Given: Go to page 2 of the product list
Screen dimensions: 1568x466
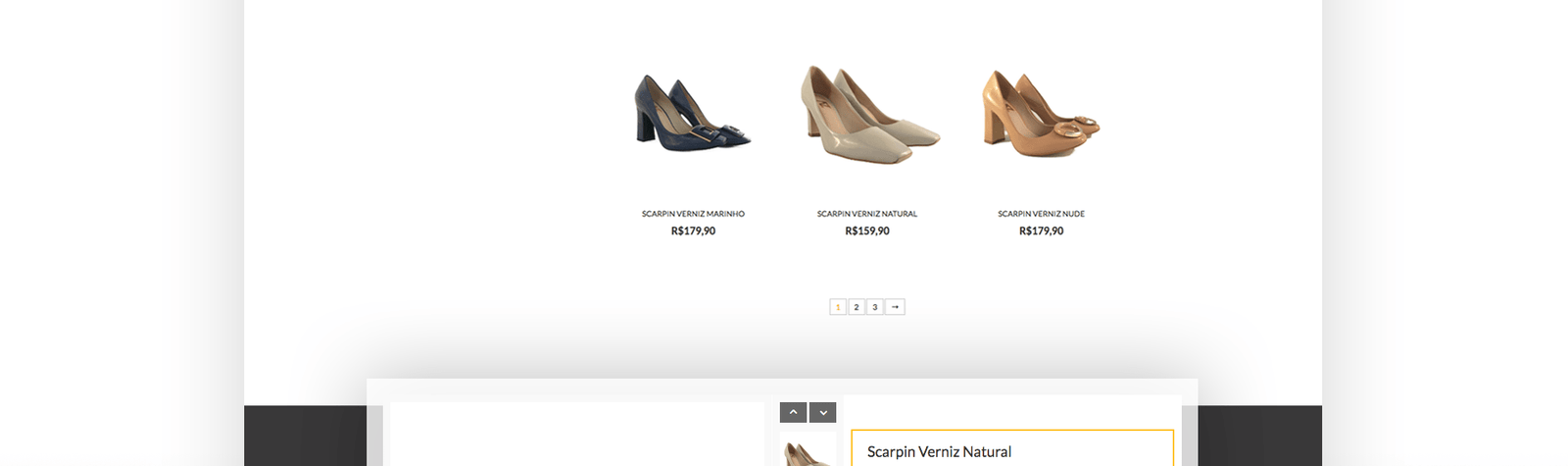Looking at the screenshot, I should pyautogui.click(x=857, y=307).
